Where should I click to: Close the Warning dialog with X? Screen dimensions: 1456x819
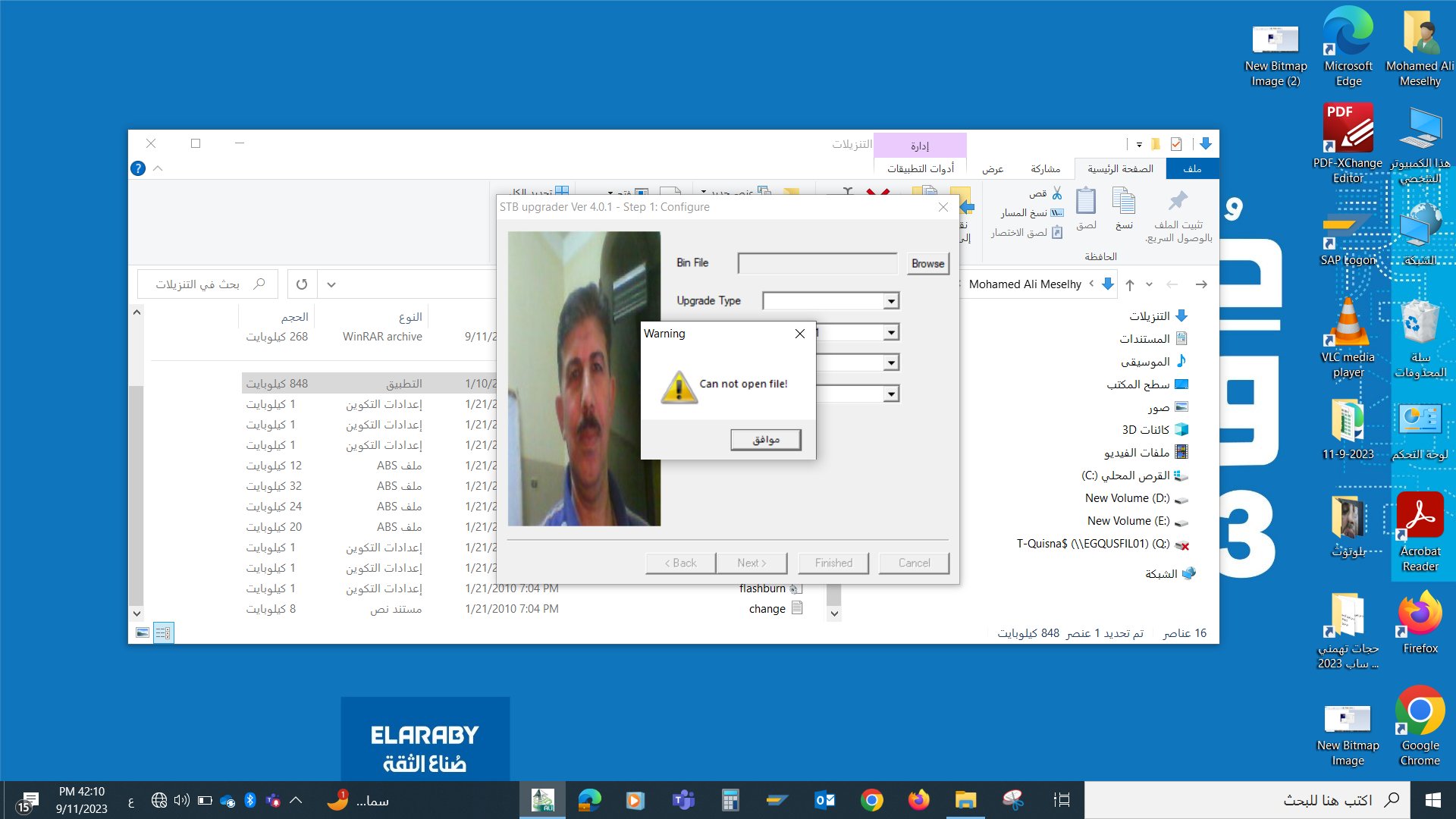click(x=799, y=334)
